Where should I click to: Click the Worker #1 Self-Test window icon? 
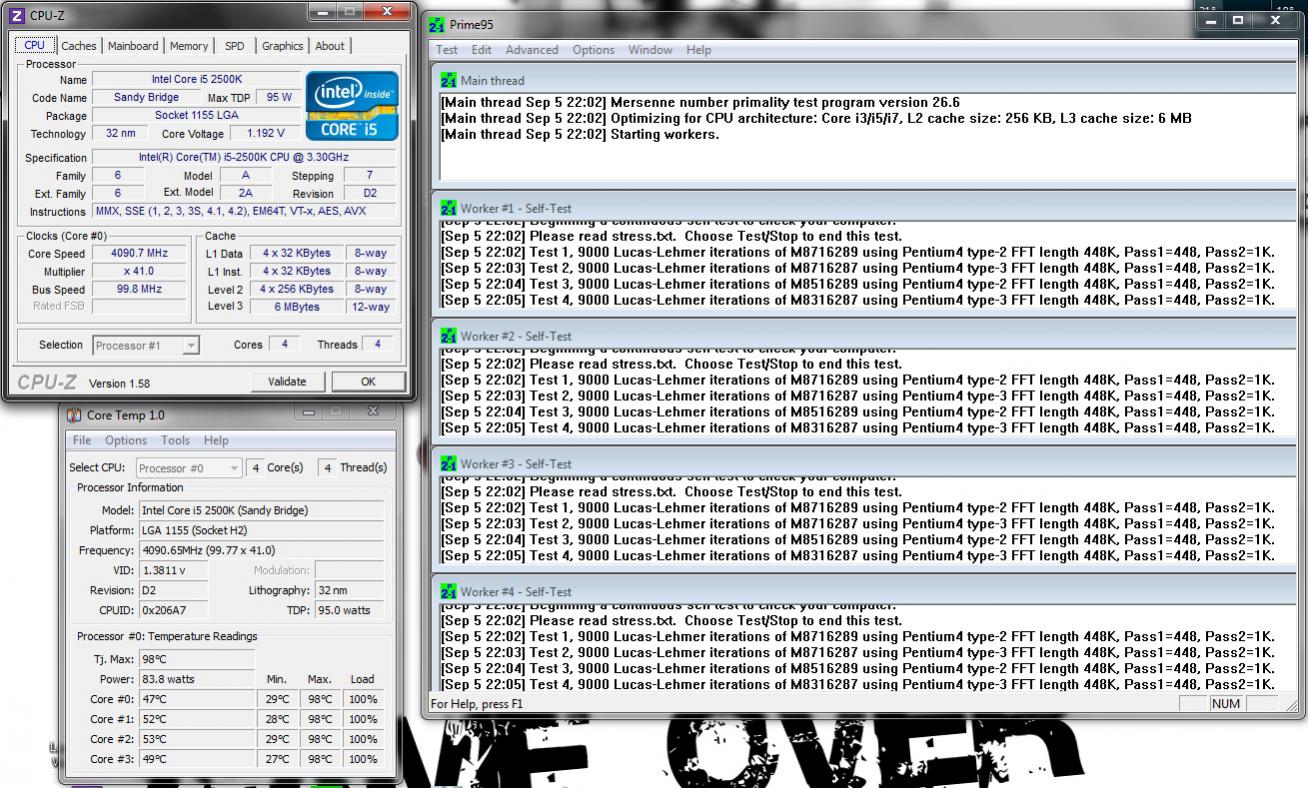[x=449, y=208]
